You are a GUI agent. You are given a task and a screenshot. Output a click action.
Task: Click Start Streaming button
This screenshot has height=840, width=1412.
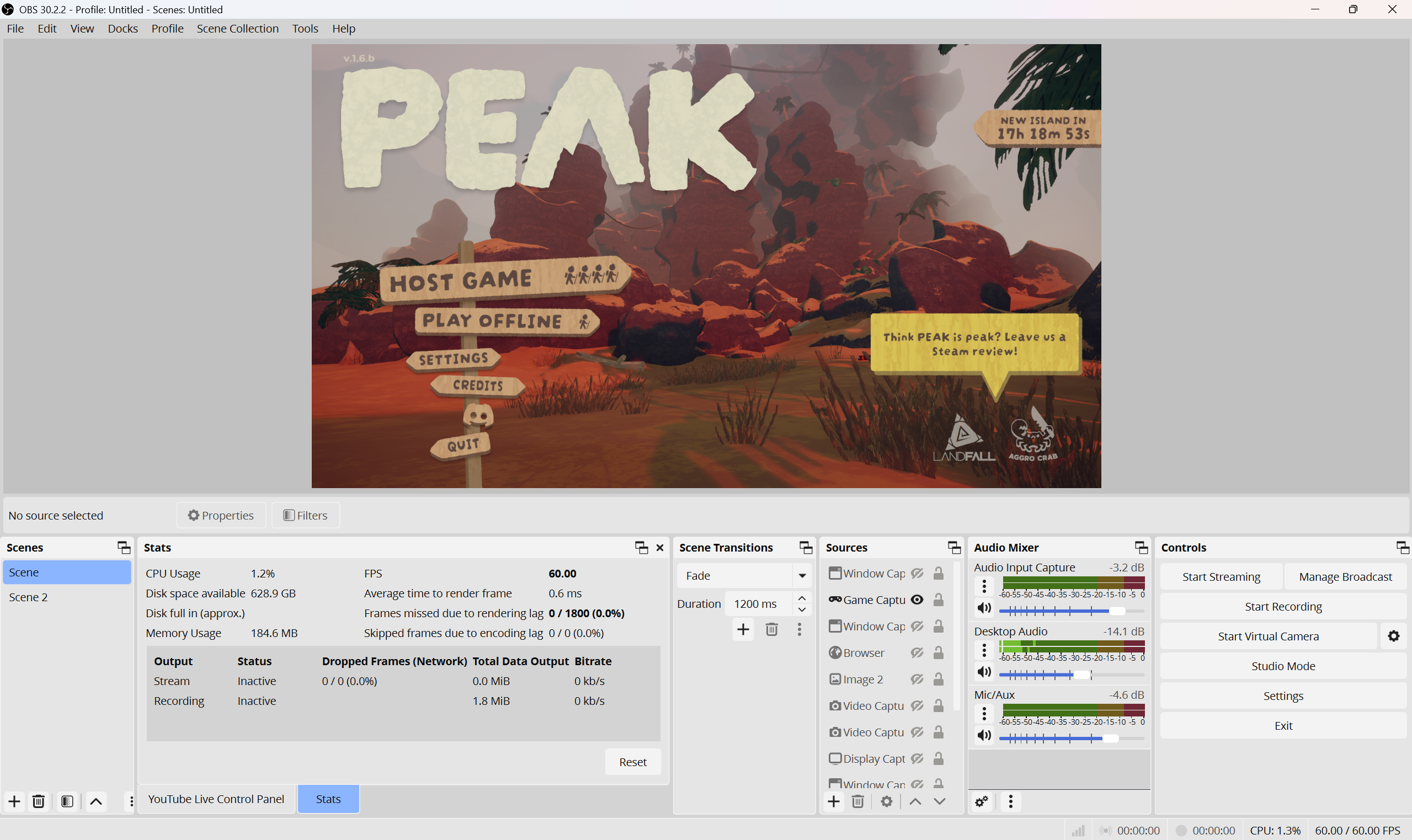(1221, 577)
